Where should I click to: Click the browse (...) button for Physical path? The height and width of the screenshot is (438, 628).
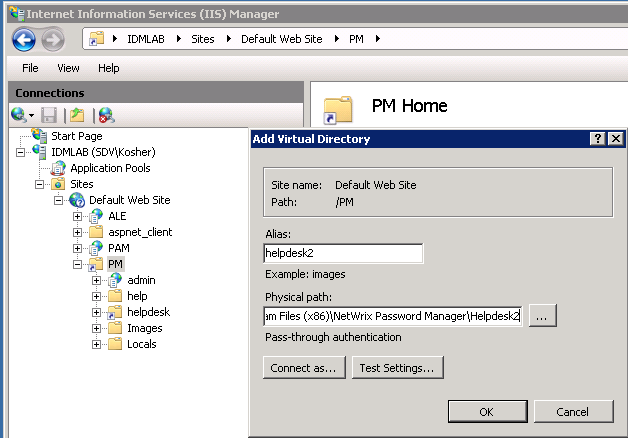pyautogui.click(x=541, y=316)
